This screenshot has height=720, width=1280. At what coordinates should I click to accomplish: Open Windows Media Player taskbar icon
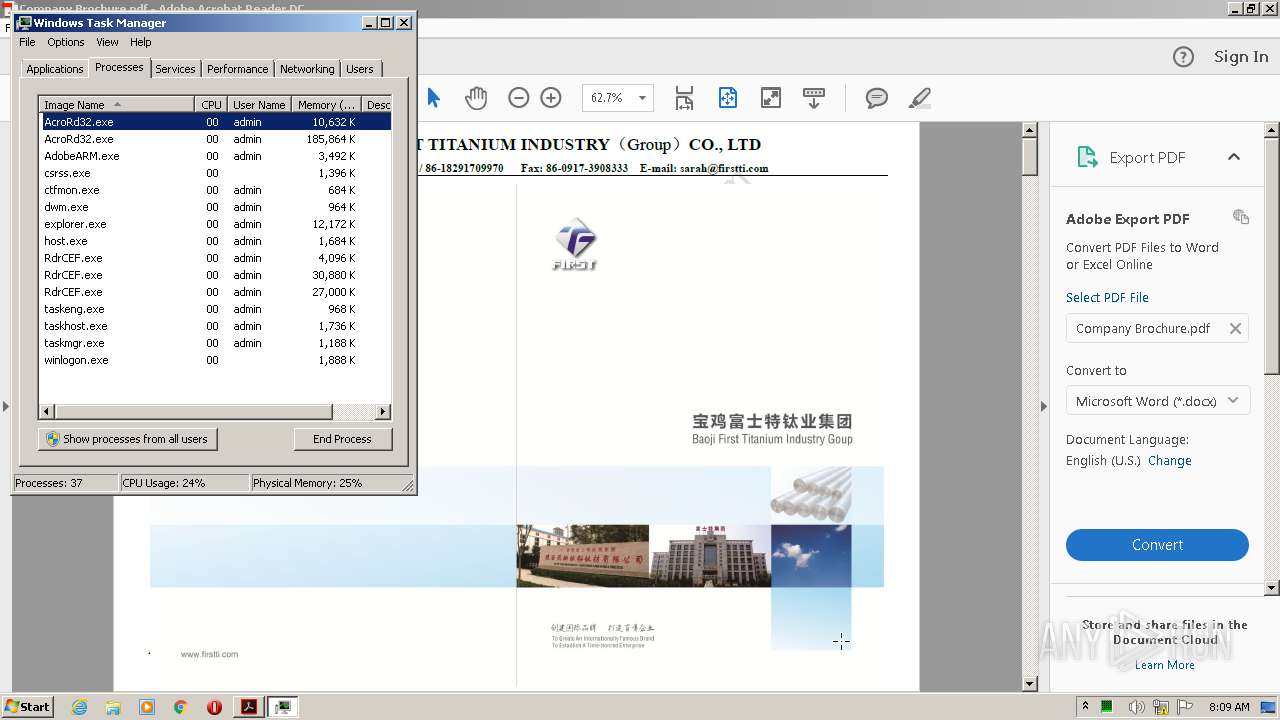[x=147, y=707]
